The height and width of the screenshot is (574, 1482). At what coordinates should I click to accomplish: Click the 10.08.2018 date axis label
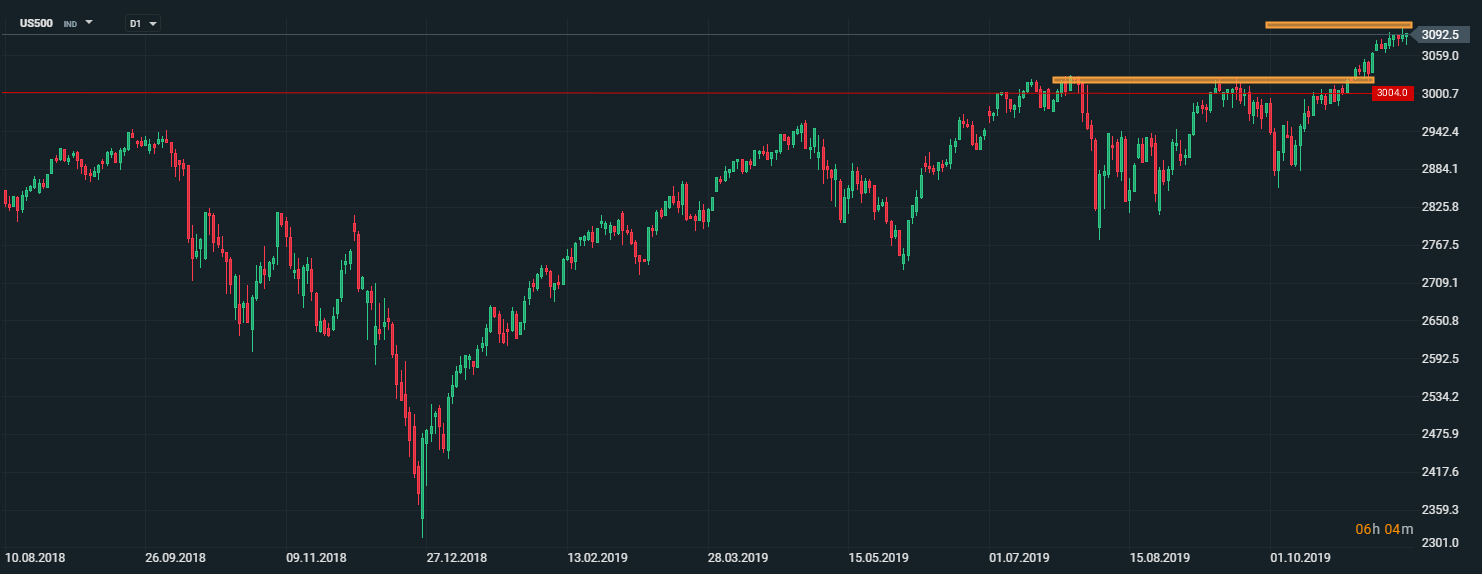click(x=35, y=557)
